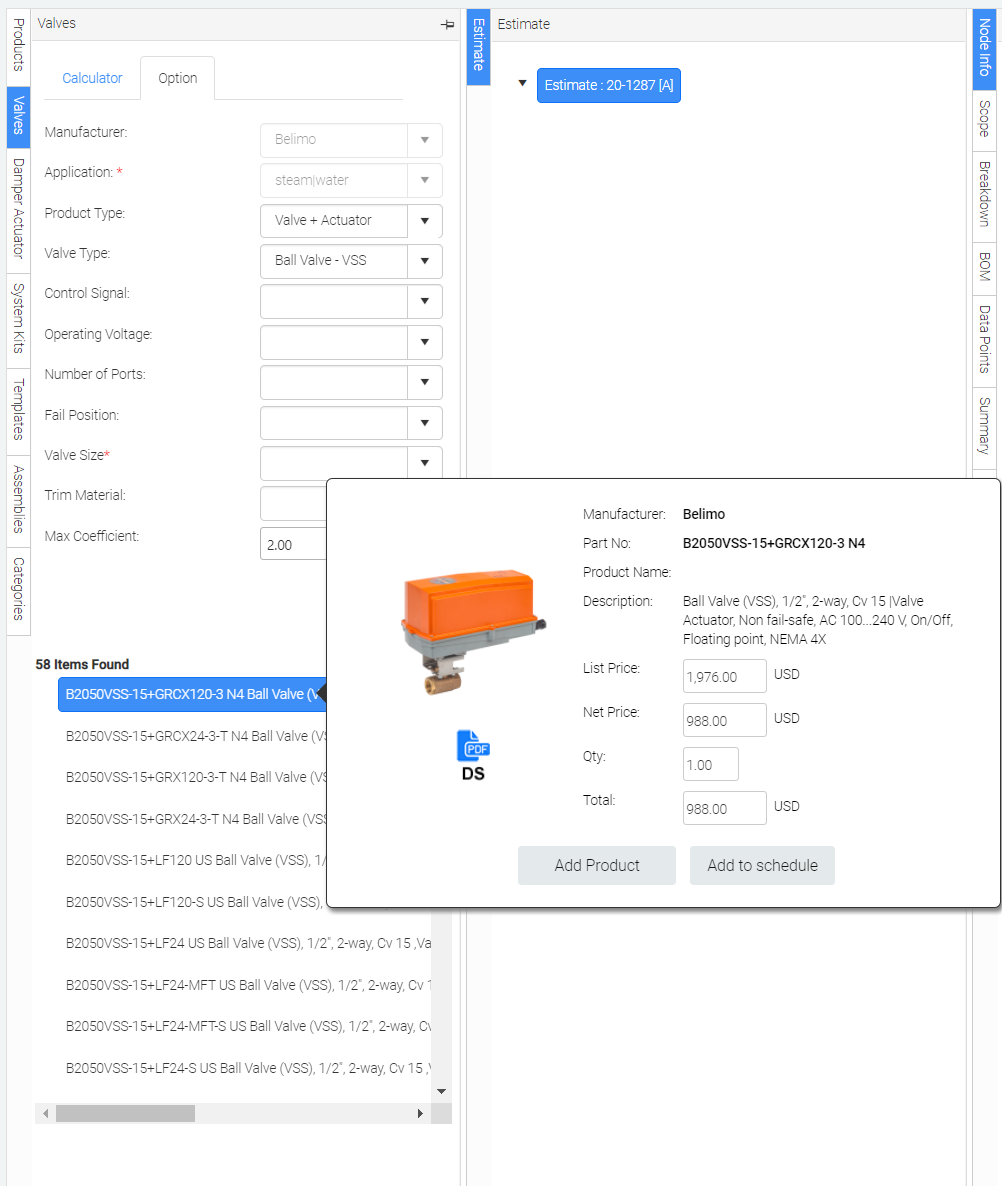Image resolution: width=1002 pixels, height=1186 pixels.
Task: Click the Qty field
Action: pos(710,764)
